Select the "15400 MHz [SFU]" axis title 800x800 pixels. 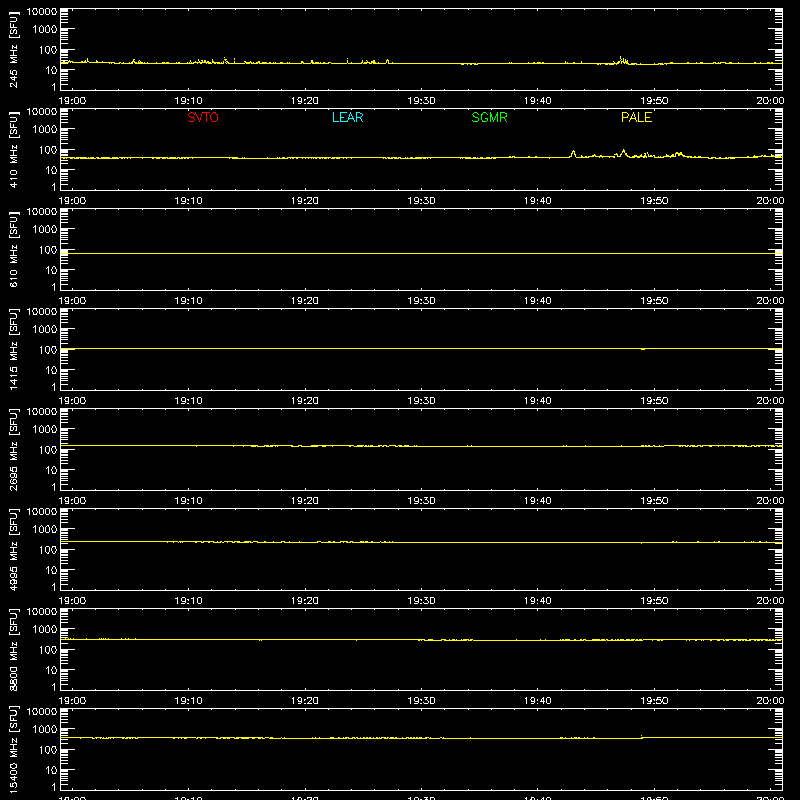pos(14,749)
